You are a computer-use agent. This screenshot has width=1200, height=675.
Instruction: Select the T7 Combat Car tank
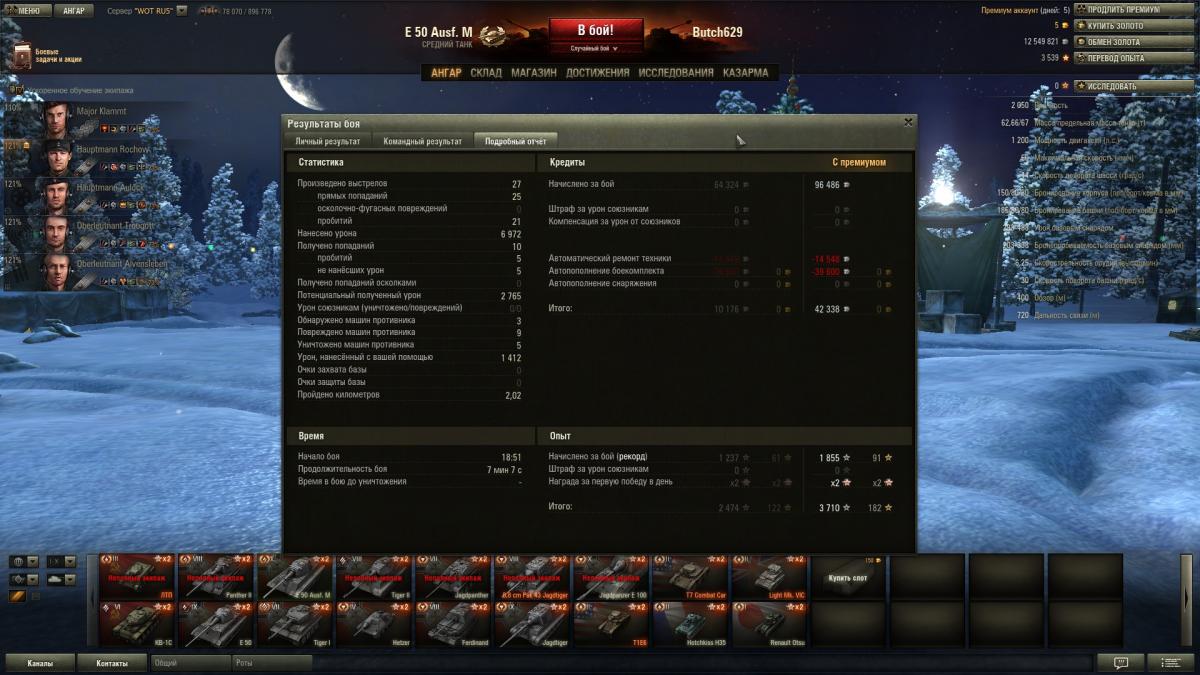click(690, 577)
